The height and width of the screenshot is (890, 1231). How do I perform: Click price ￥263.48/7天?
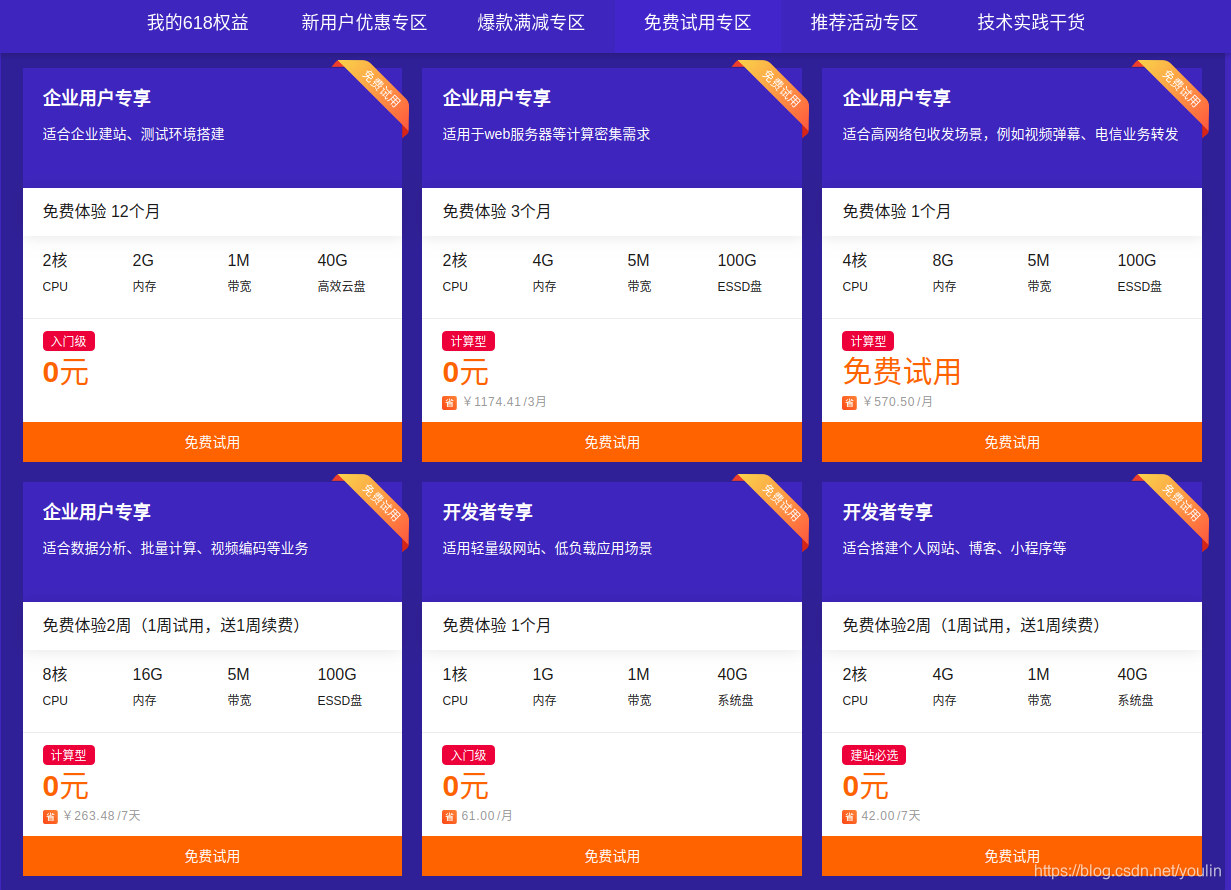(x=102, y=816)
